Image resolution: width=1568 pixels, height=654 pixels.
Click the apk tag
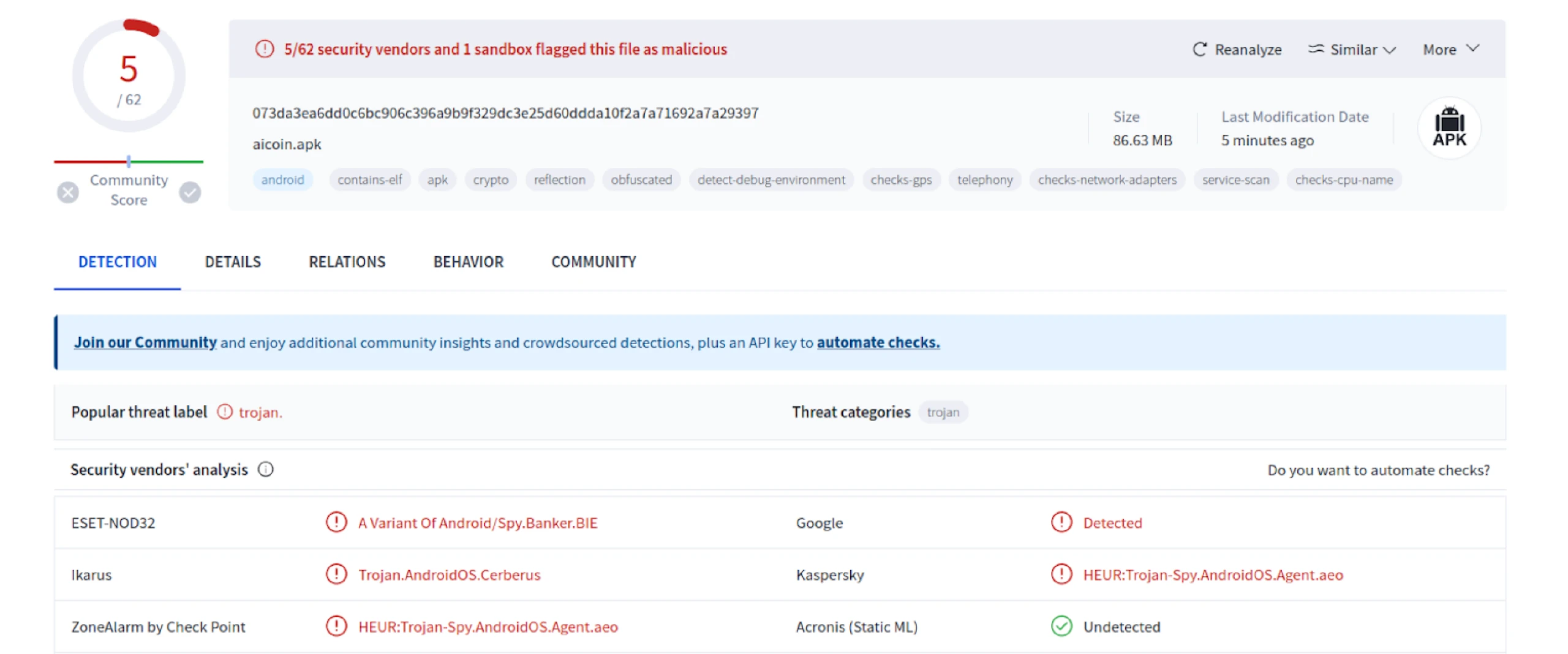[x=437, y=180]
